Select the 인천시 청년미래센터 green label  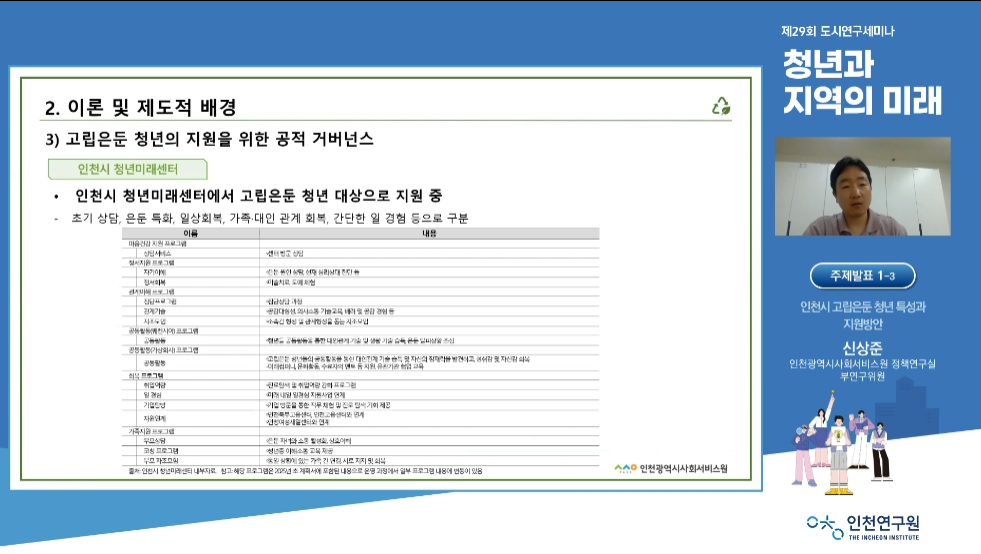point(128,168)
